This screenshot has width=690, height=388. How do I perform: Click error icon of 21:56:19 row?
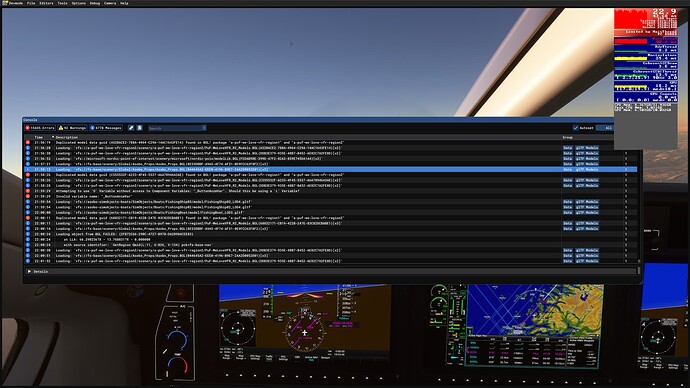28,143
